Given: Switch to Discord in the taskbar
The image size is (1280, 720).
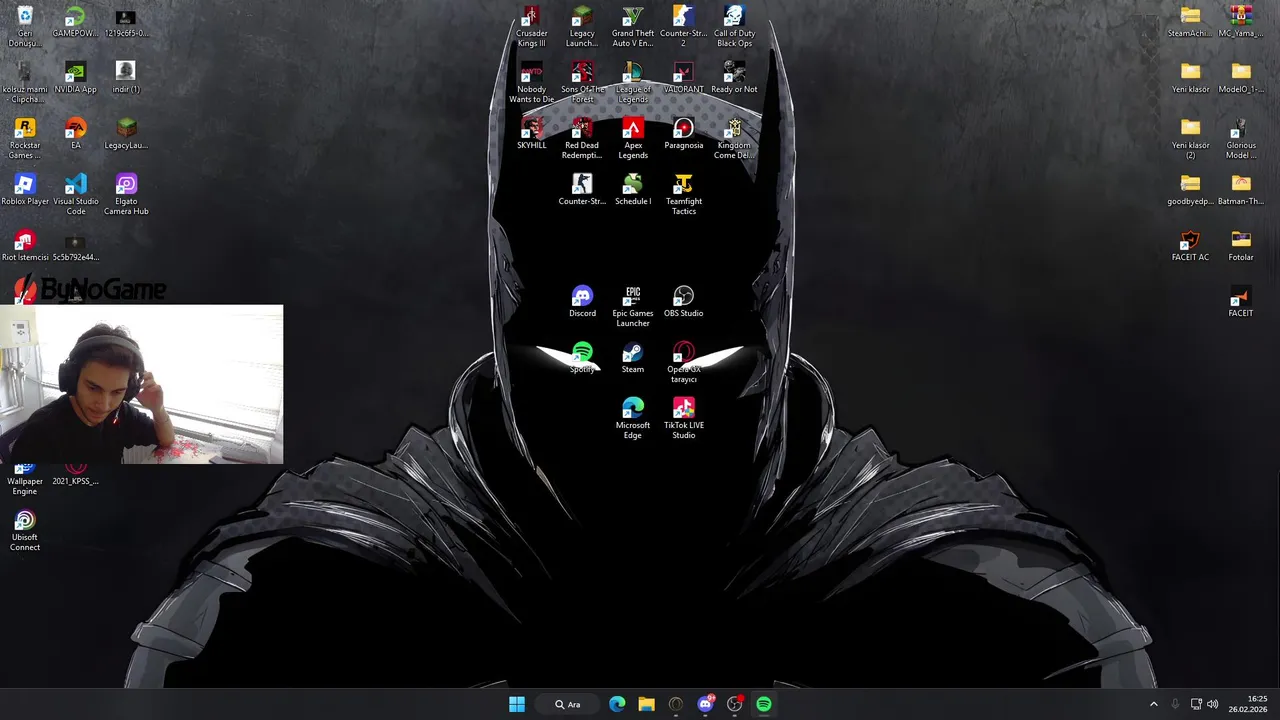Looking at the screenshot, I should click(705, 704).
